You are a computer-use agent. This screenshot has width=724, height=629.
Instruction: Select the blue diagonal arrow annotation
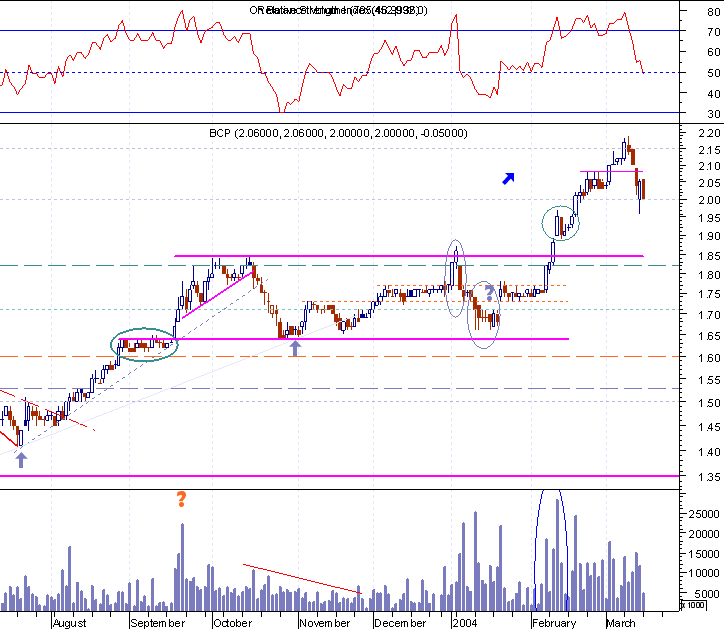(508, 178)
